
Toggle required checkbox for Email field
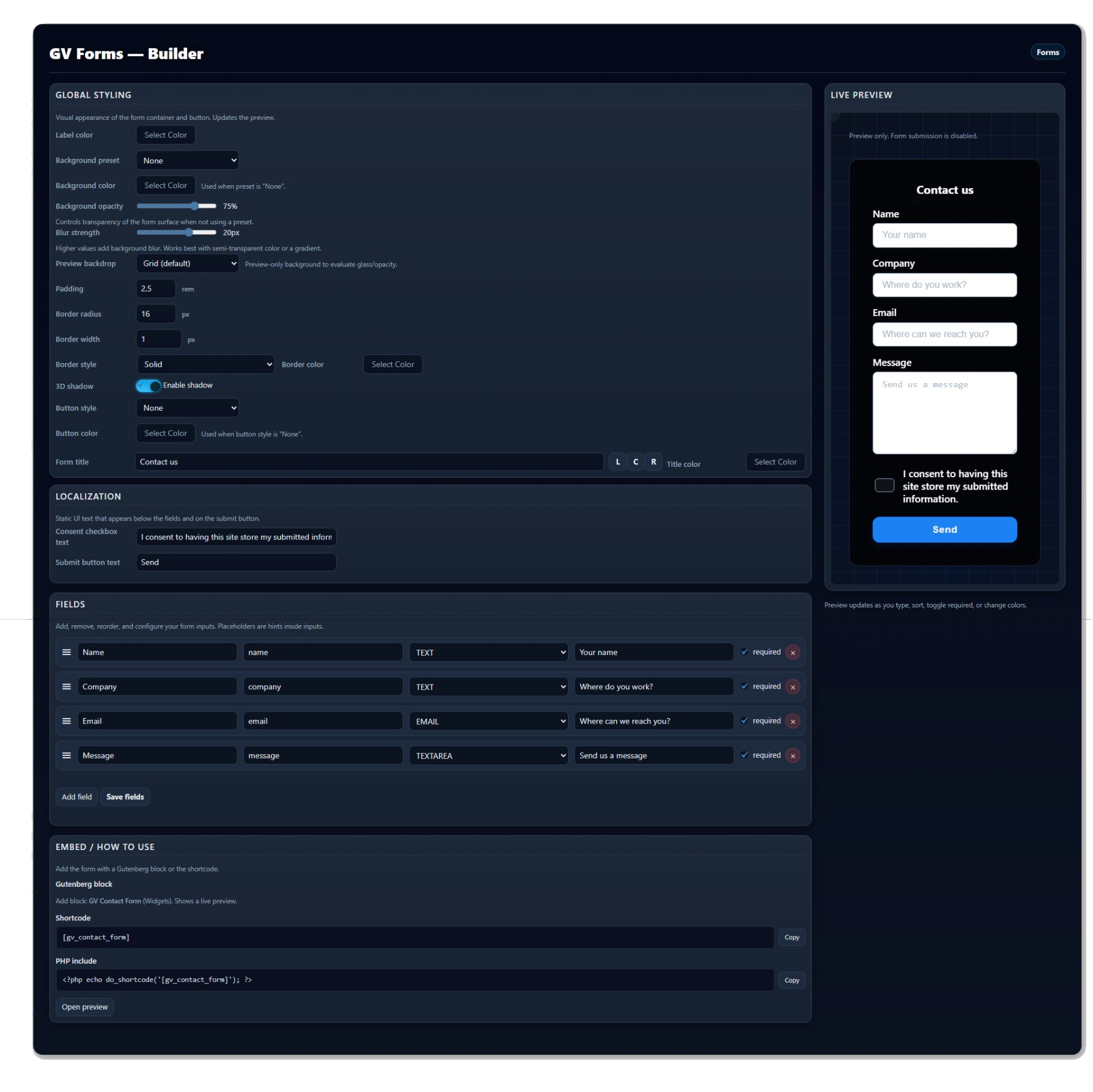click(744, 721)
